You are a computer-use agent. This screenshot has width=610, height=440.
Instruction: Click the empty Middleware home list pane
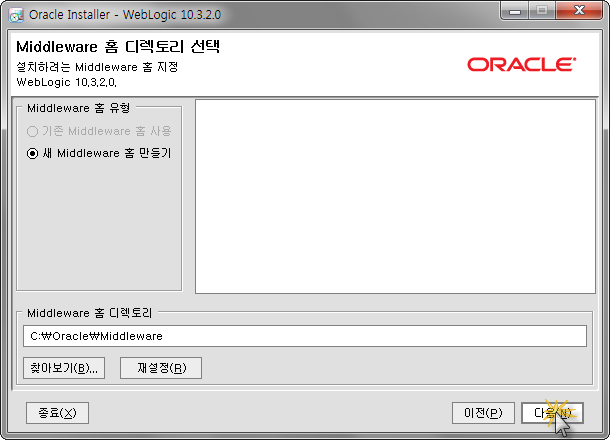[395, 196]
